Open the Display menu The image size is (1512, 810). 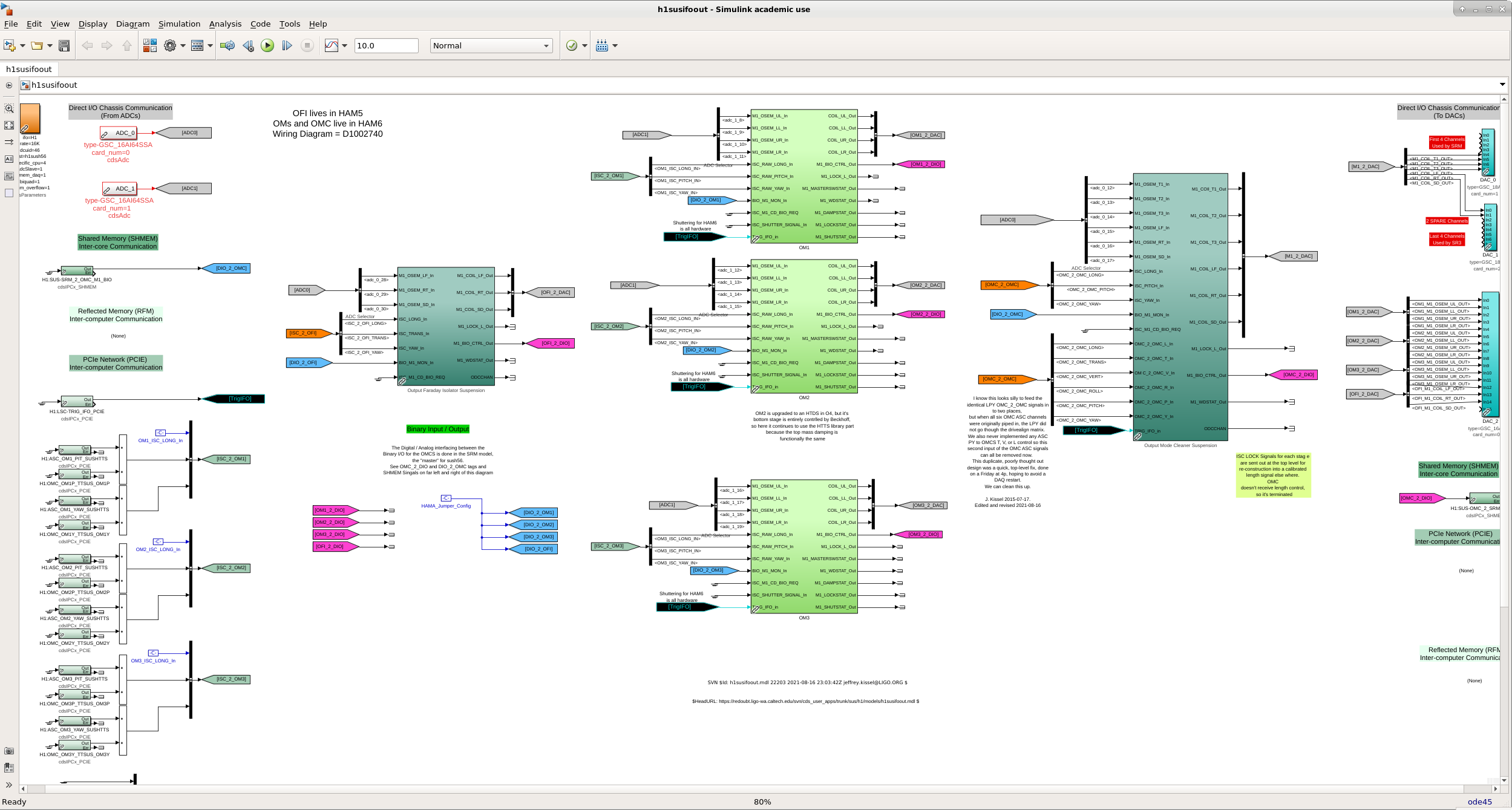coord(93,24)
